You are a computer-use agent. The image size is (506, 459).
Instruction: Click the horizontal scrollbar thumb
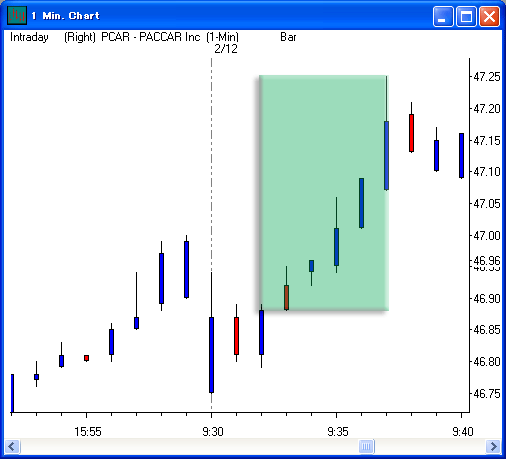[x=366, y=446]
